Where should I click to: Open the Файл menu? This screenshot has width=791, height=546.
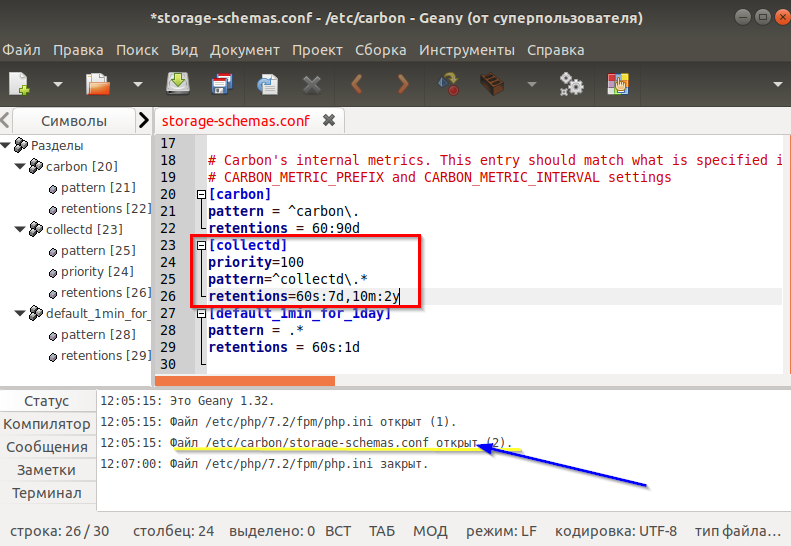pos(21,50)
